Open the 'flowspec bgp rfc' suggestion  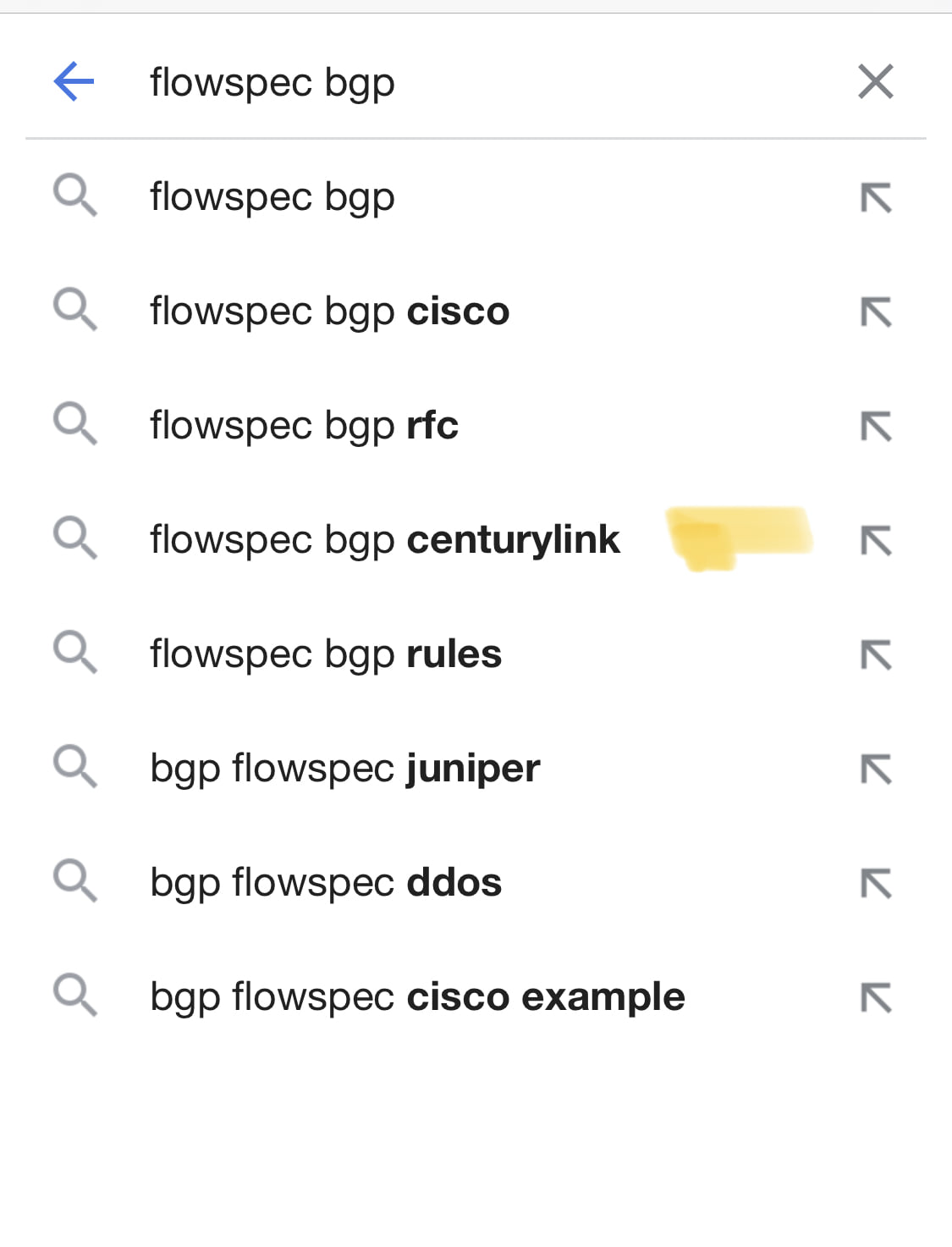click(305, 426)
